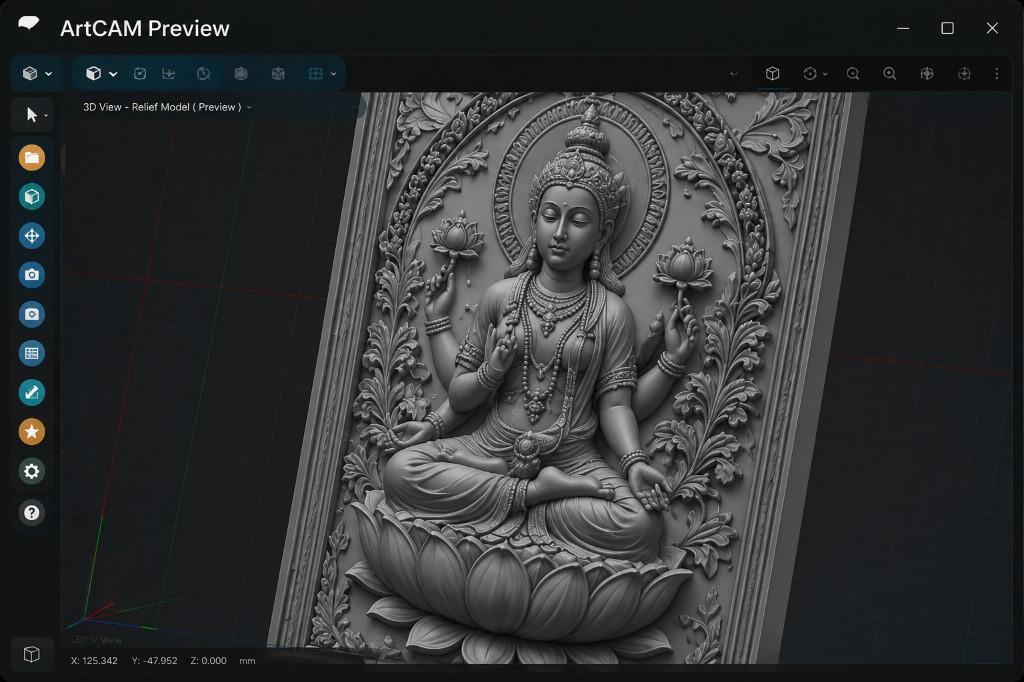Expand the chevron beside the circular rotate view icon
Image resolution: width=1024 pixels, height=682 pixels.
(825, 74)
